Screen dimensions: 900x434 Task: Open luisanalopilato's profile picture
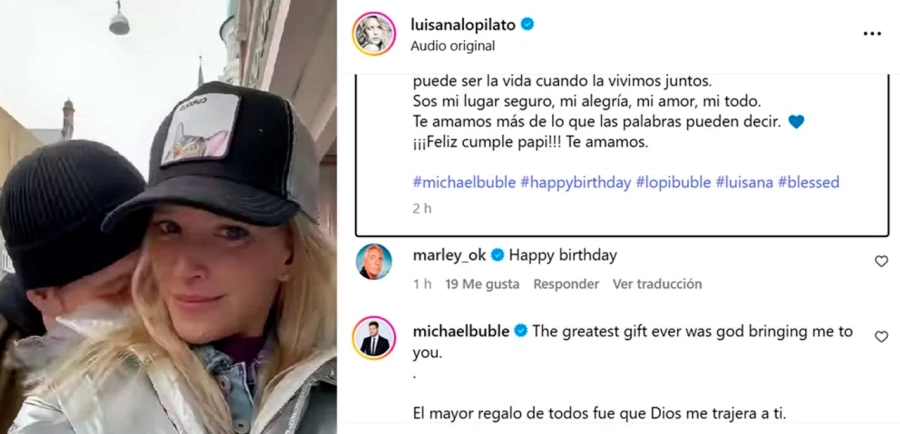[374, 34]
